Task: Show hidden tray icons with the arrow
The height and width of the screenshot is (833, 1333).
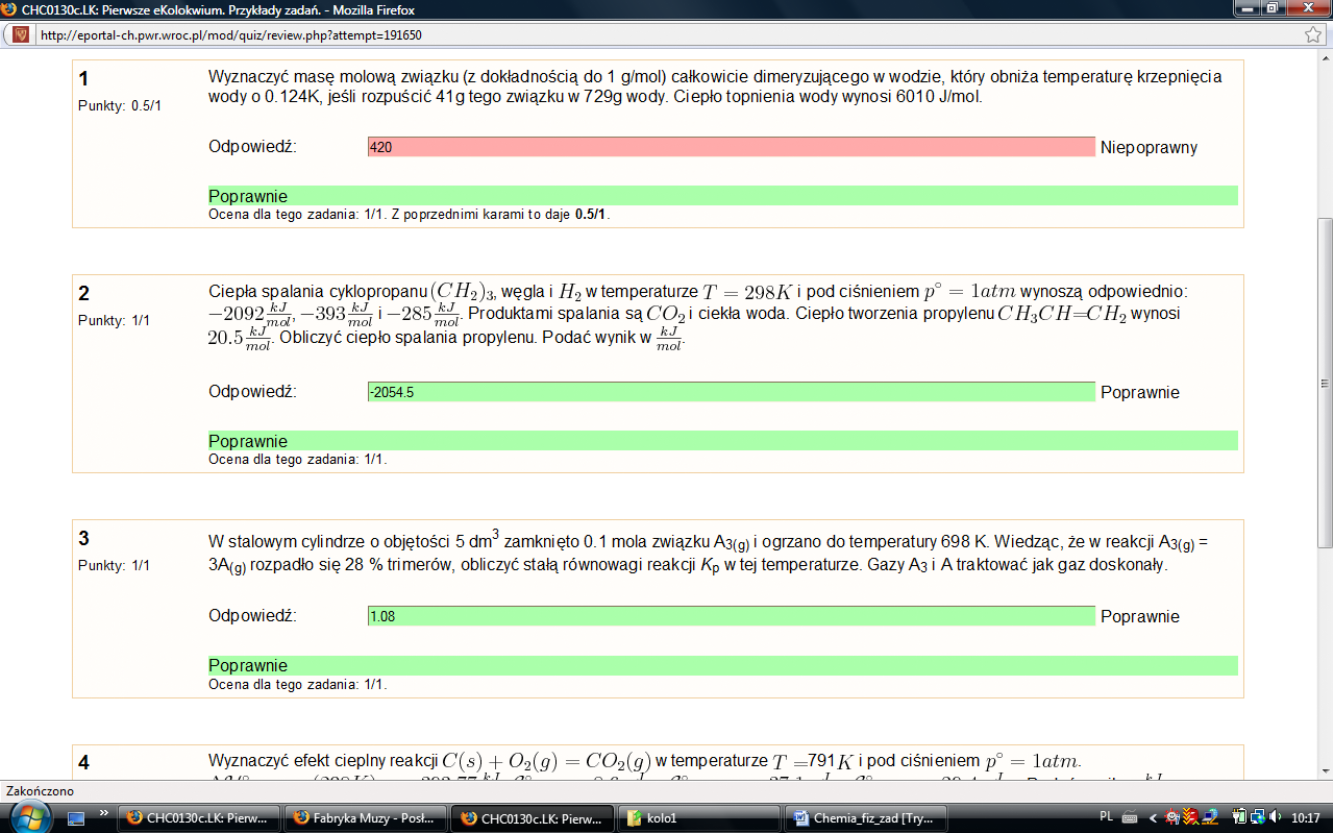Action: [x=1152, y=817]
